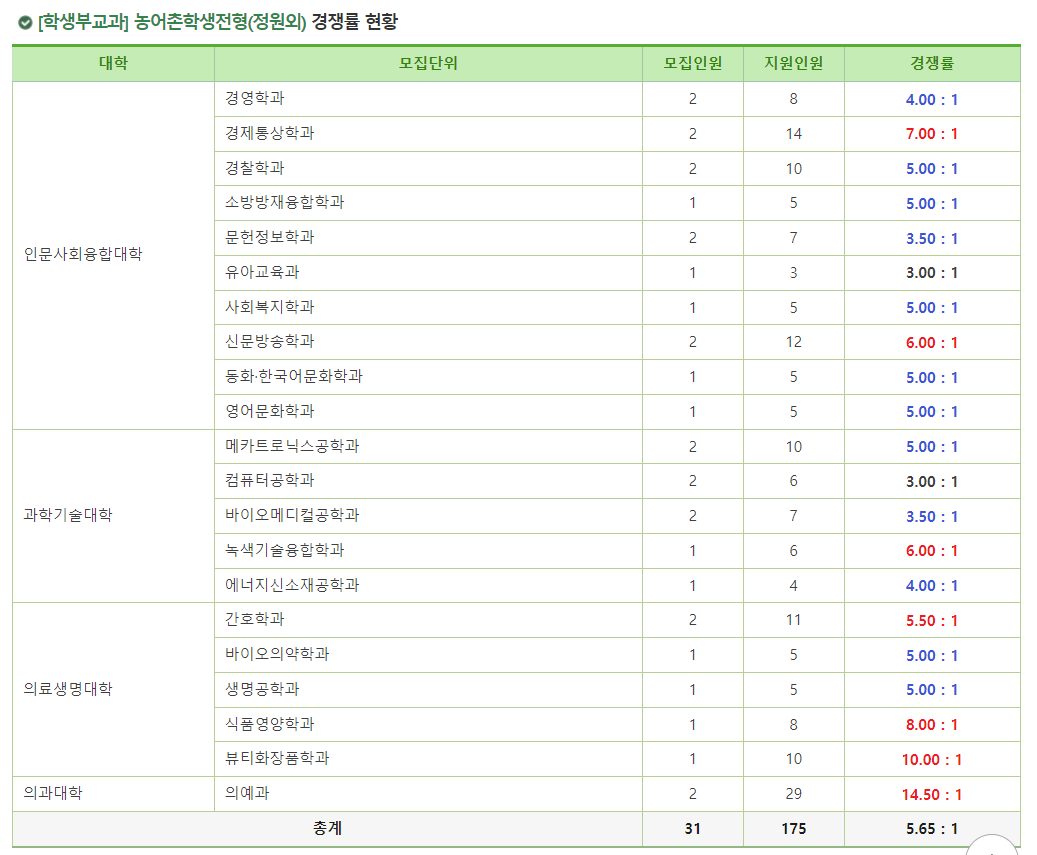Click the 바이오메디컬공학과 department name
Image resolution: width=1037 pixels, height=855 pixels.
[292, 516]
